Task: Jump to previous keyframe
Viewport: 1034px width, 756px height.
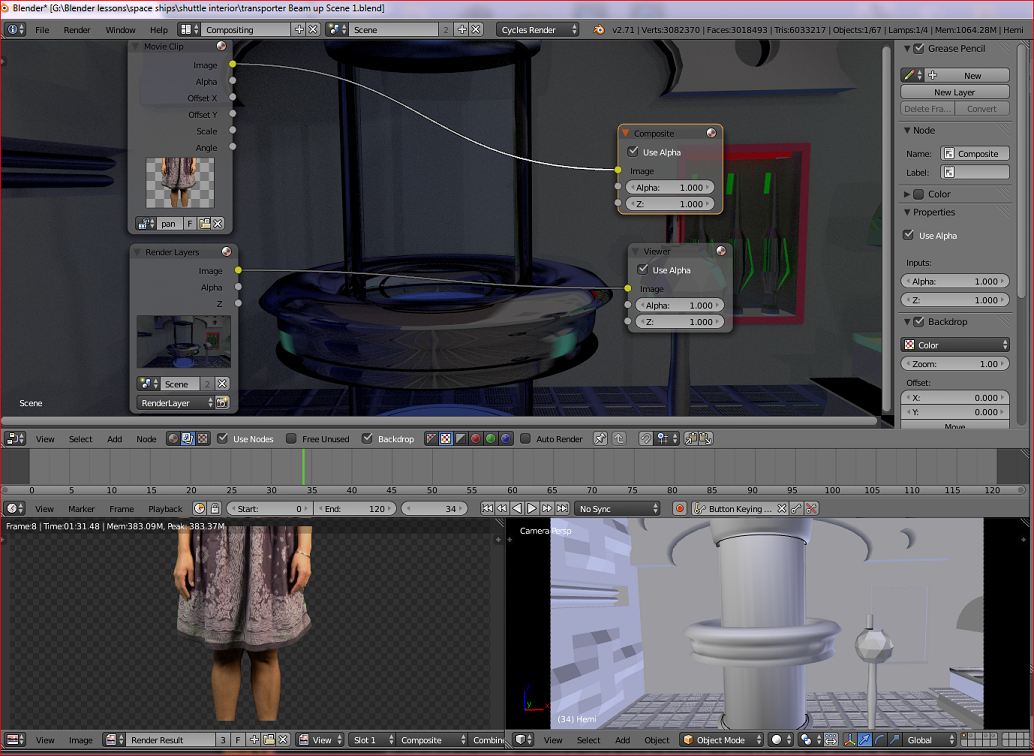Action: 502,509
